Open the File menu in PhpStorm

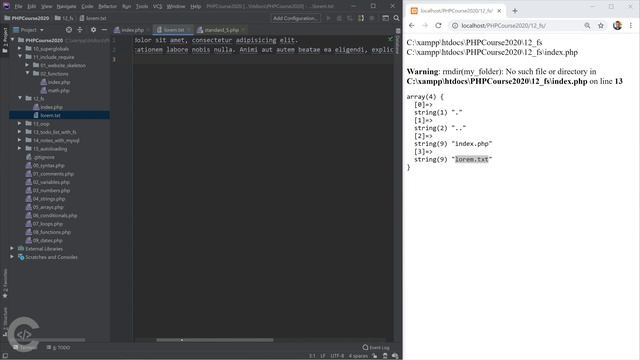19,7
